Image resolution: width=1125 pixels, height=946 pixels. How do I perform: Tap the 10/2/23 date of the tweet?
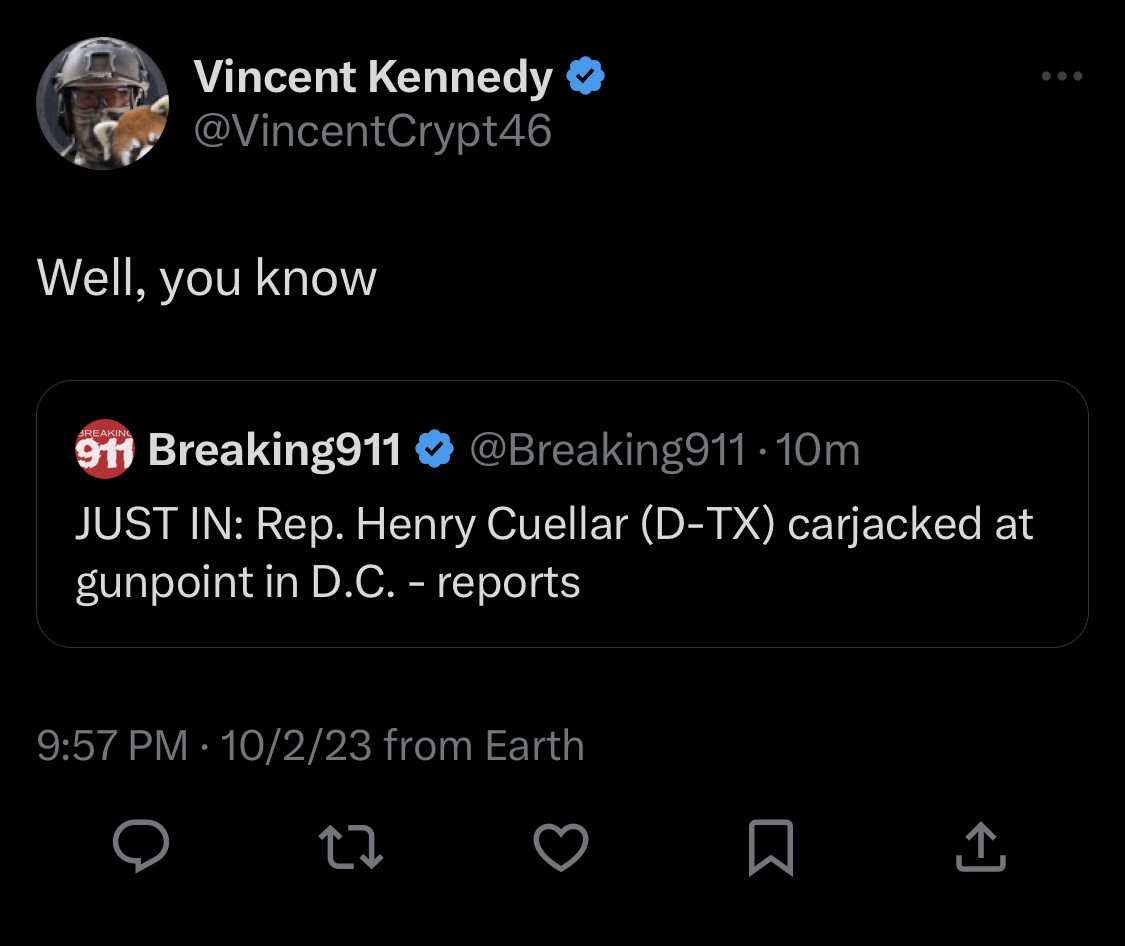[294, 746]
